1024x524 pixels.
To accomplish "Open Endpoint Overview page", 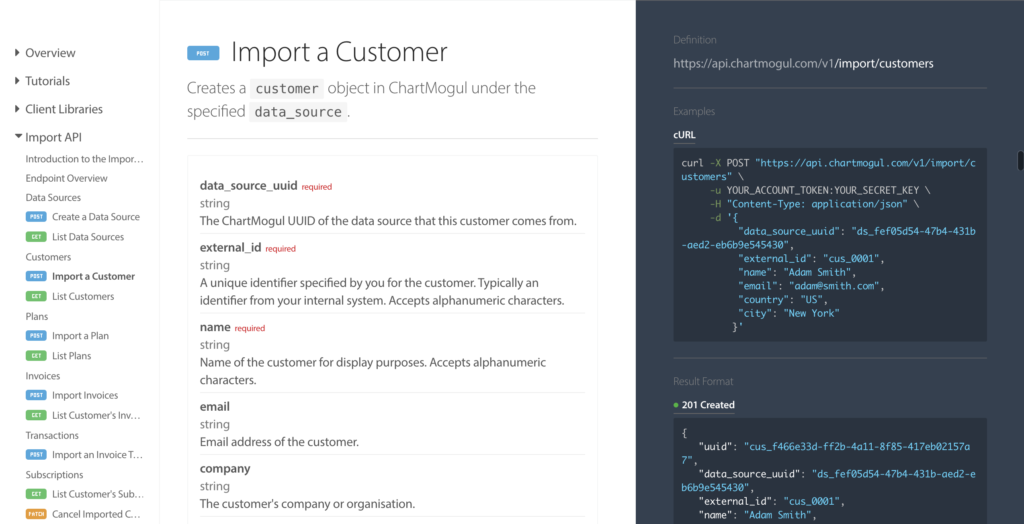I will [67, 178].
